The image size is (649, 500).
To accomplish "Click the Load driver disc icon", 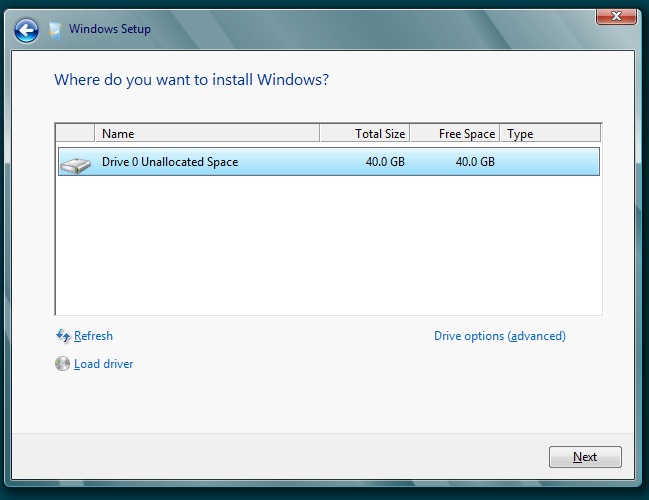I will (62, 364).
